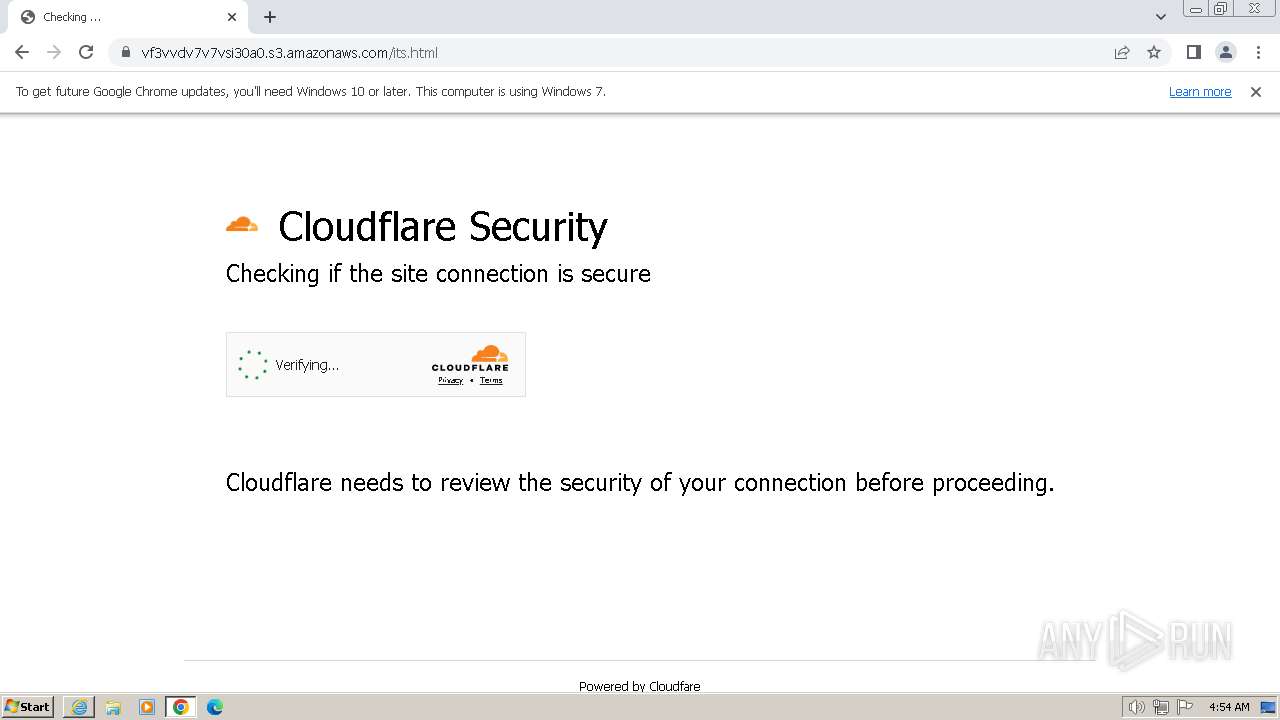Share this page via share icon
Screen dimensions: 1280x720
pos(1122,52)
